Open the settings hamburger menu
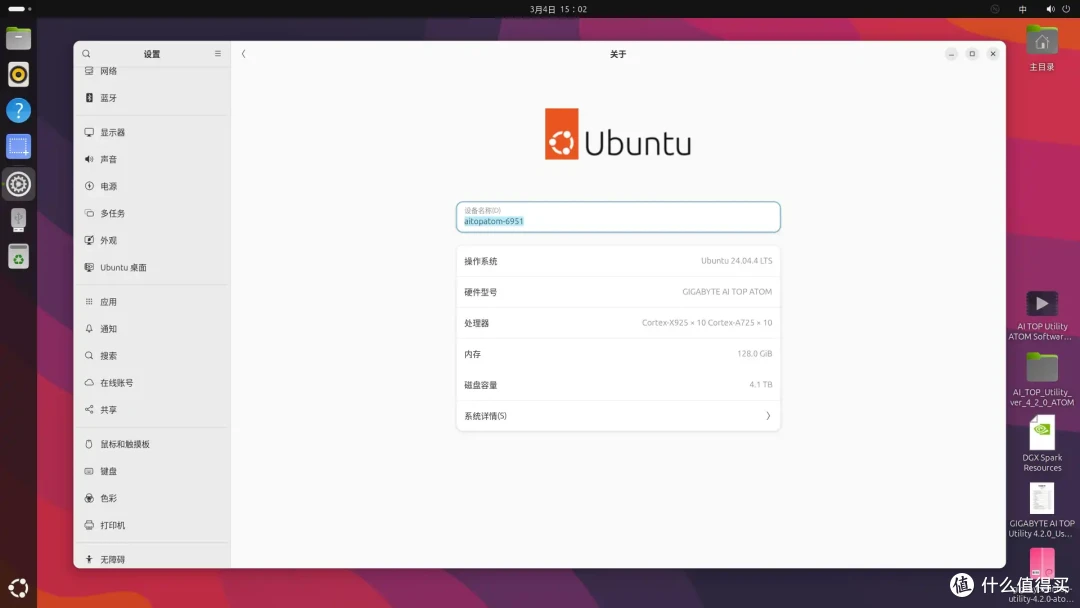 (218, 54)
